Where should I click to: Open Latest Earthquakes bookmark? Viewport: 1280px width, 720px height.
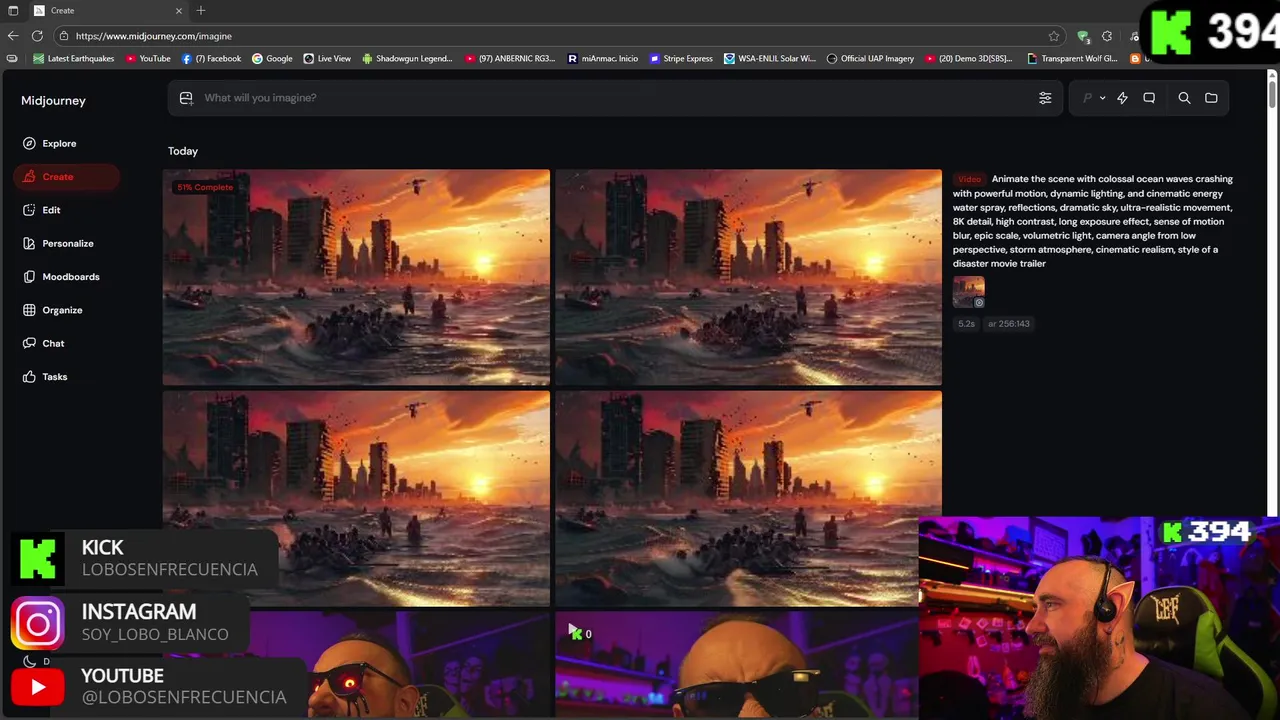(74, 59)
